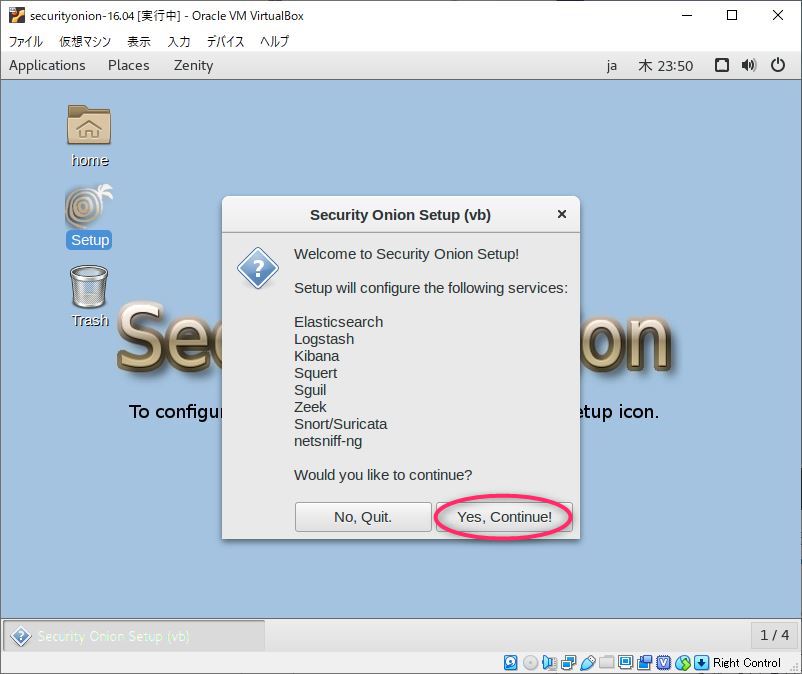The height and width of the screenshot is (674, 802).
Task: Click the Zeek service text
Action: click(310, 407)
